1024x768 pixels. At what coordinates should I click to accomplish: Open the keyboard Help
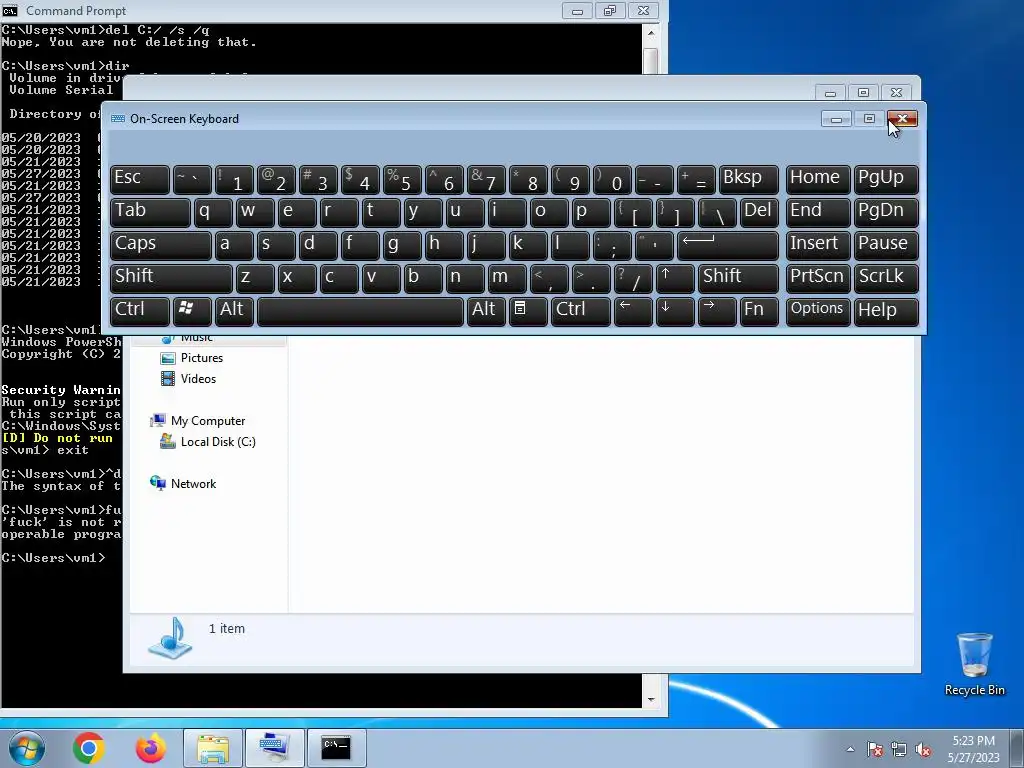[x=886, y=311]
